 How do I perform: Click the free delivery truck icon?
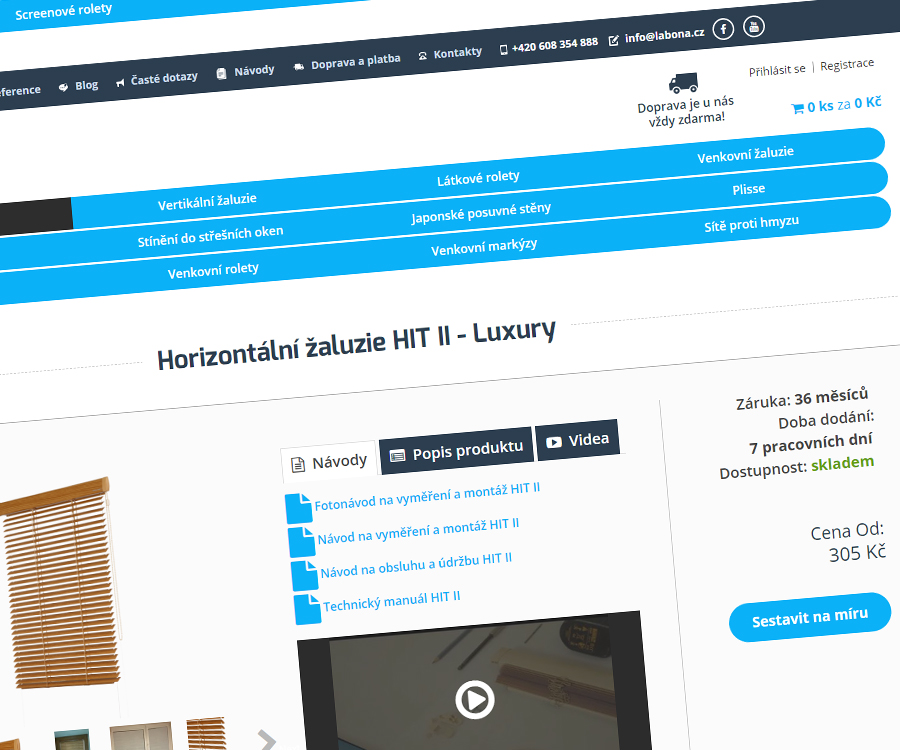pyautogui.click(x=683, y=83)
